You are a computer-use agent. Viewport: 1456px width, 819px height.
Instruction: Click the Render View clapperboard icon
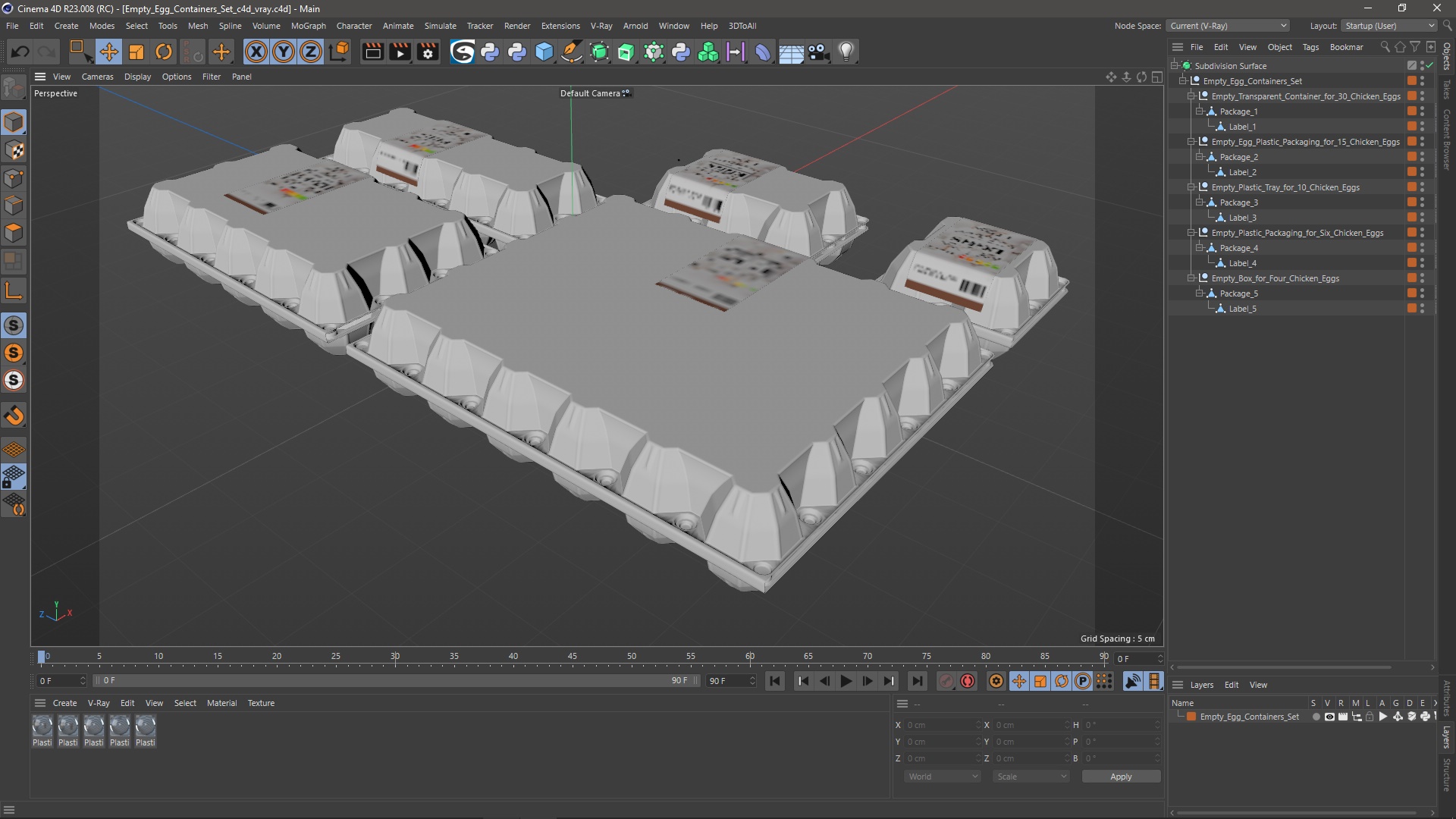pos(372,52)
